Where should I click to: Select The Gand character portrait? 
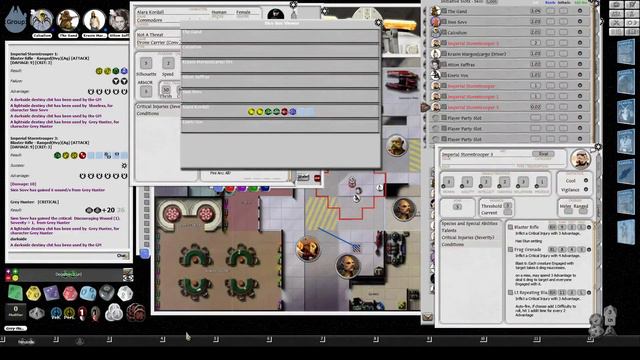(x=68, y=20)
